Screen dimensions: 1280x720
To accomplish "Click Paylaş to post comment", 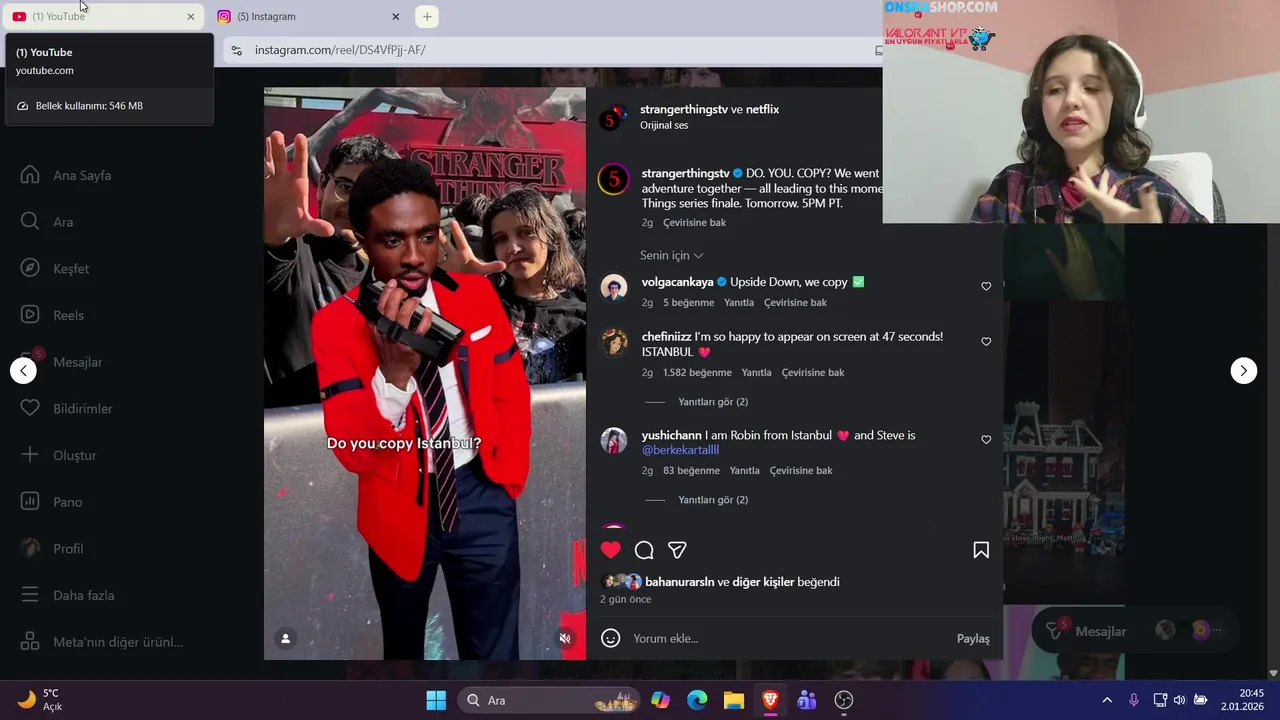I will coord(973,638).
